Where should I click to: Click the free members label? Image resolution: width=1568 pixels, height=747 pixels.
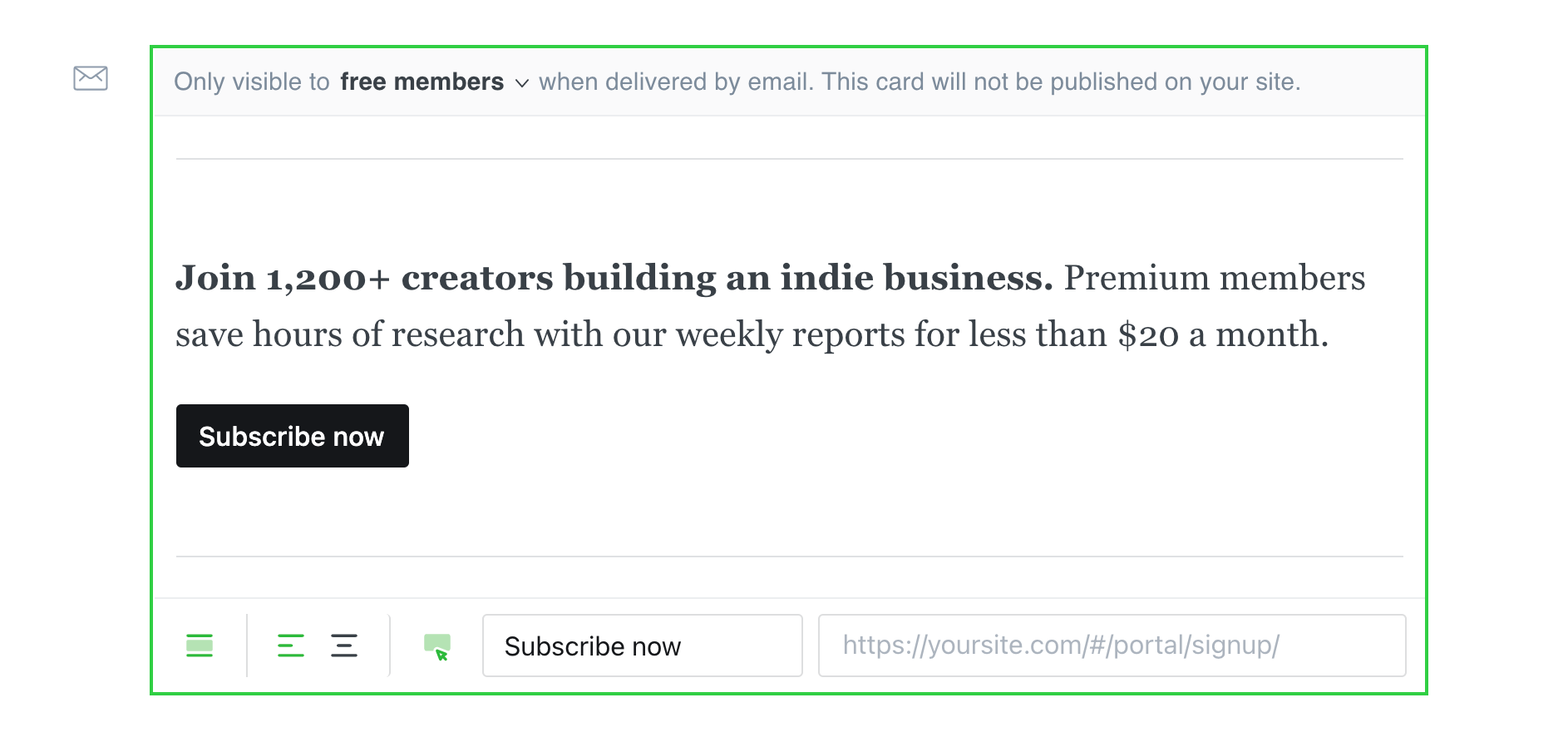(x=422, y=82)
